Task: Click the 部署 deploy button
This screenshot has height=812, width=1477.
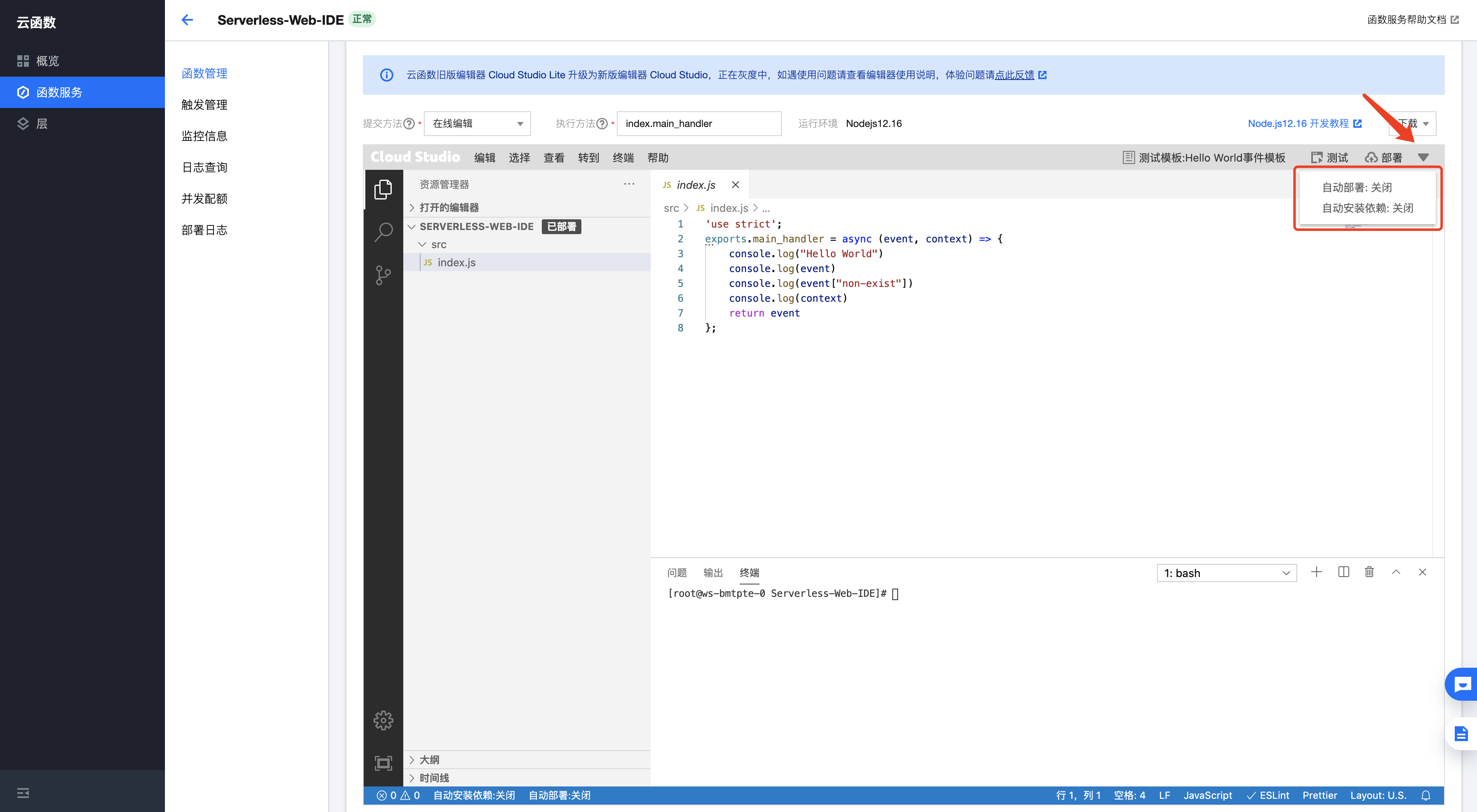Action: coord(1383,157)
